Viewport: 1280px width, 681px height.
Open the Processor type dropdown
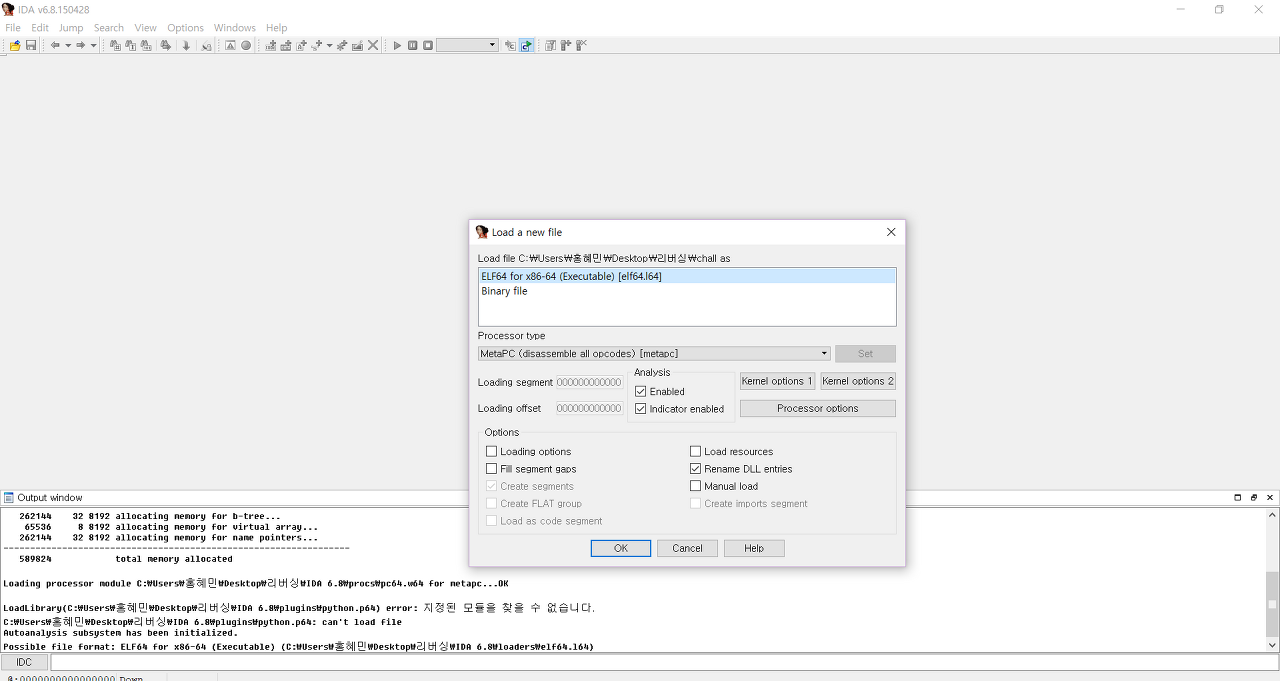[x=654, y=353]
